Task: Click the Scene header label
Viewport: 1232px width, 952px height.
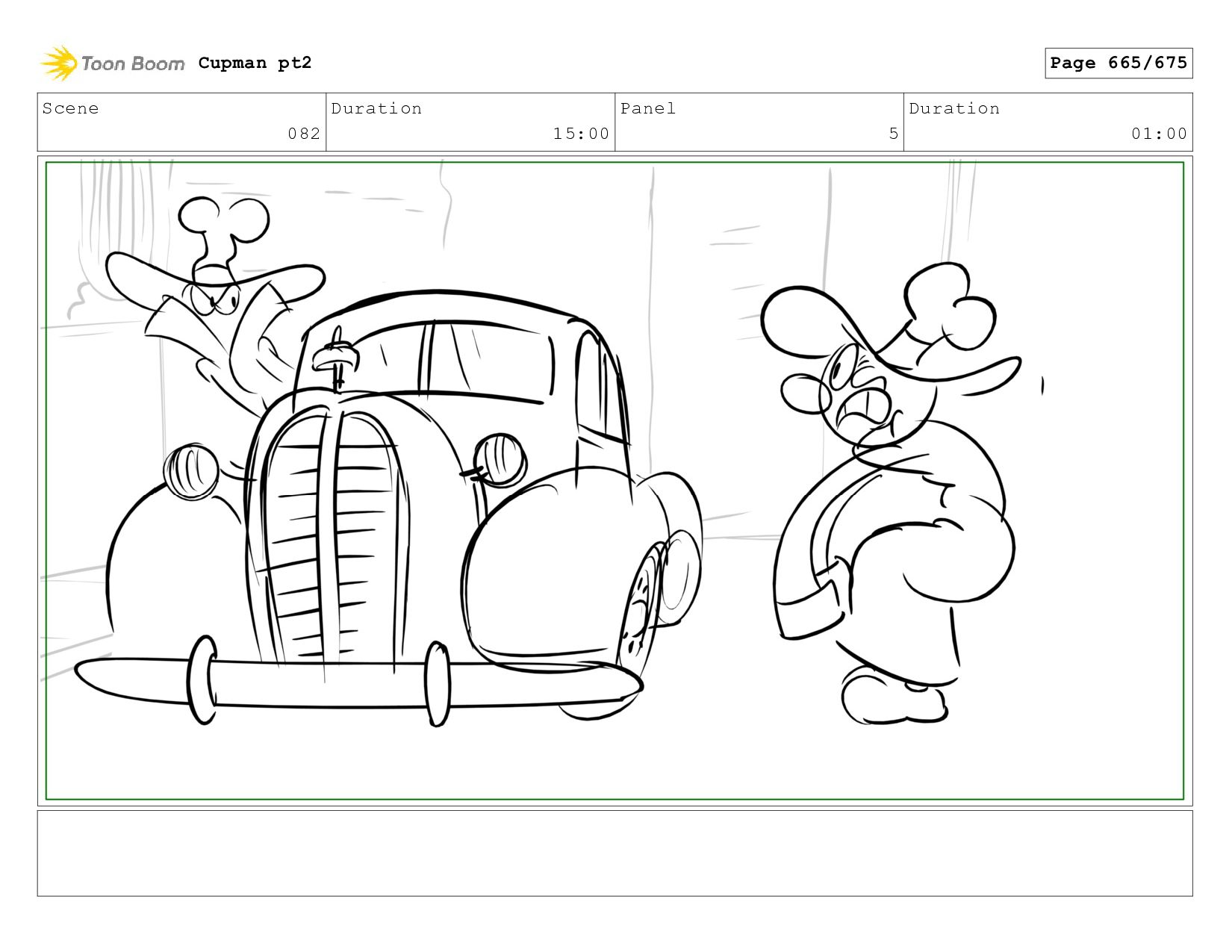Action: point(71,108)
